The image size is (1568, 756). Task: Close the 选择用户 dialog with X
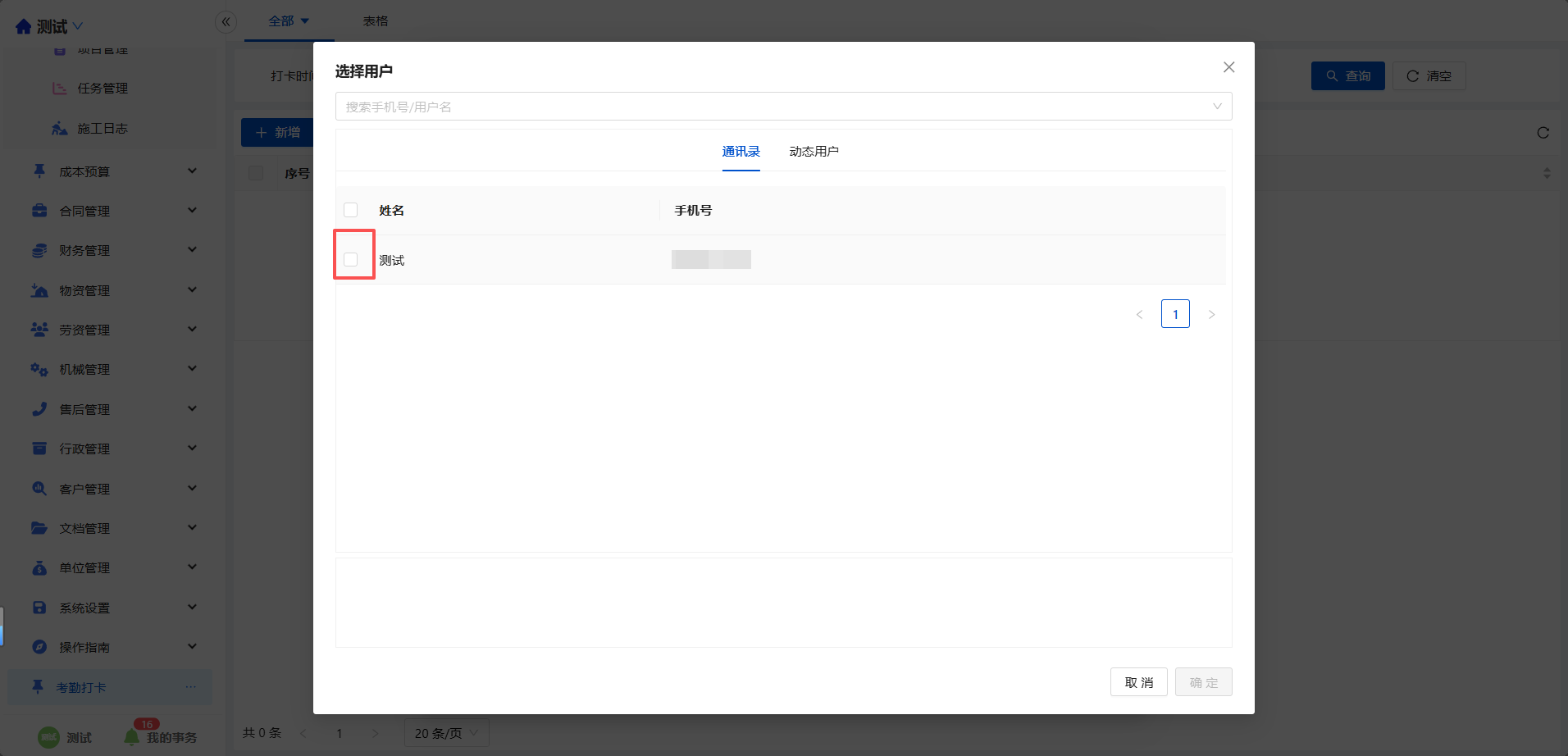[x=1228, y=67]
